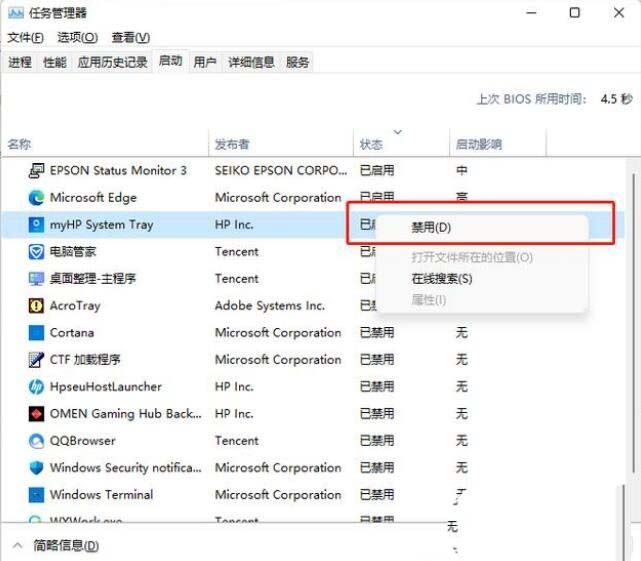Click the vertical scrollbar in startup list
Screen dimensions: 641x561
629,300
